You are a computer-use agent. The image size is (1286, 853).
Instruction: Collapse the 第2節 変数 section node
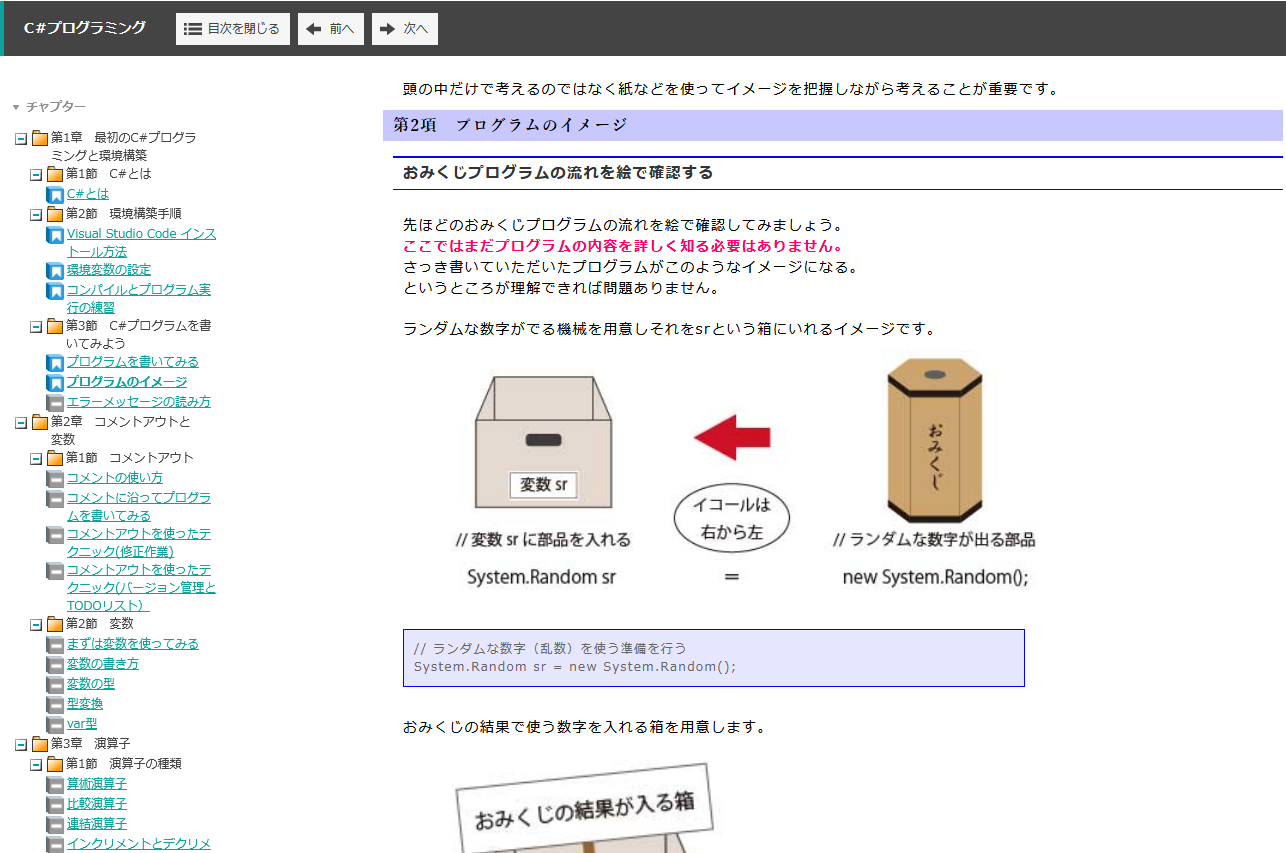click(36, 624)
